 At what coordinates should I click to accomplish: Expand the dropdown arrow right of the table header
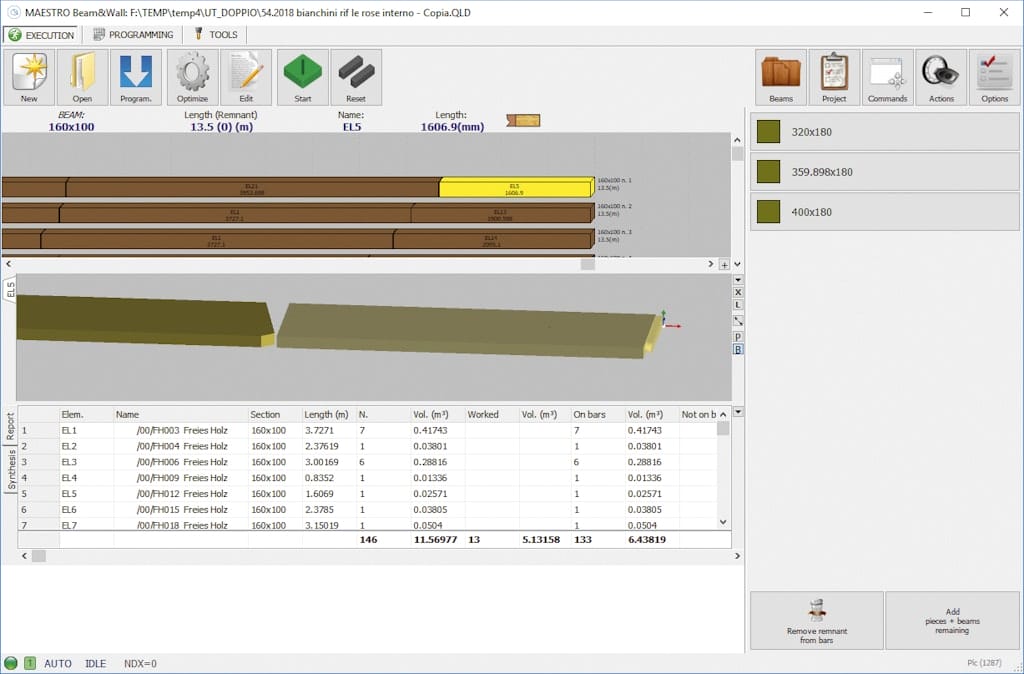(x=738, y=412)
